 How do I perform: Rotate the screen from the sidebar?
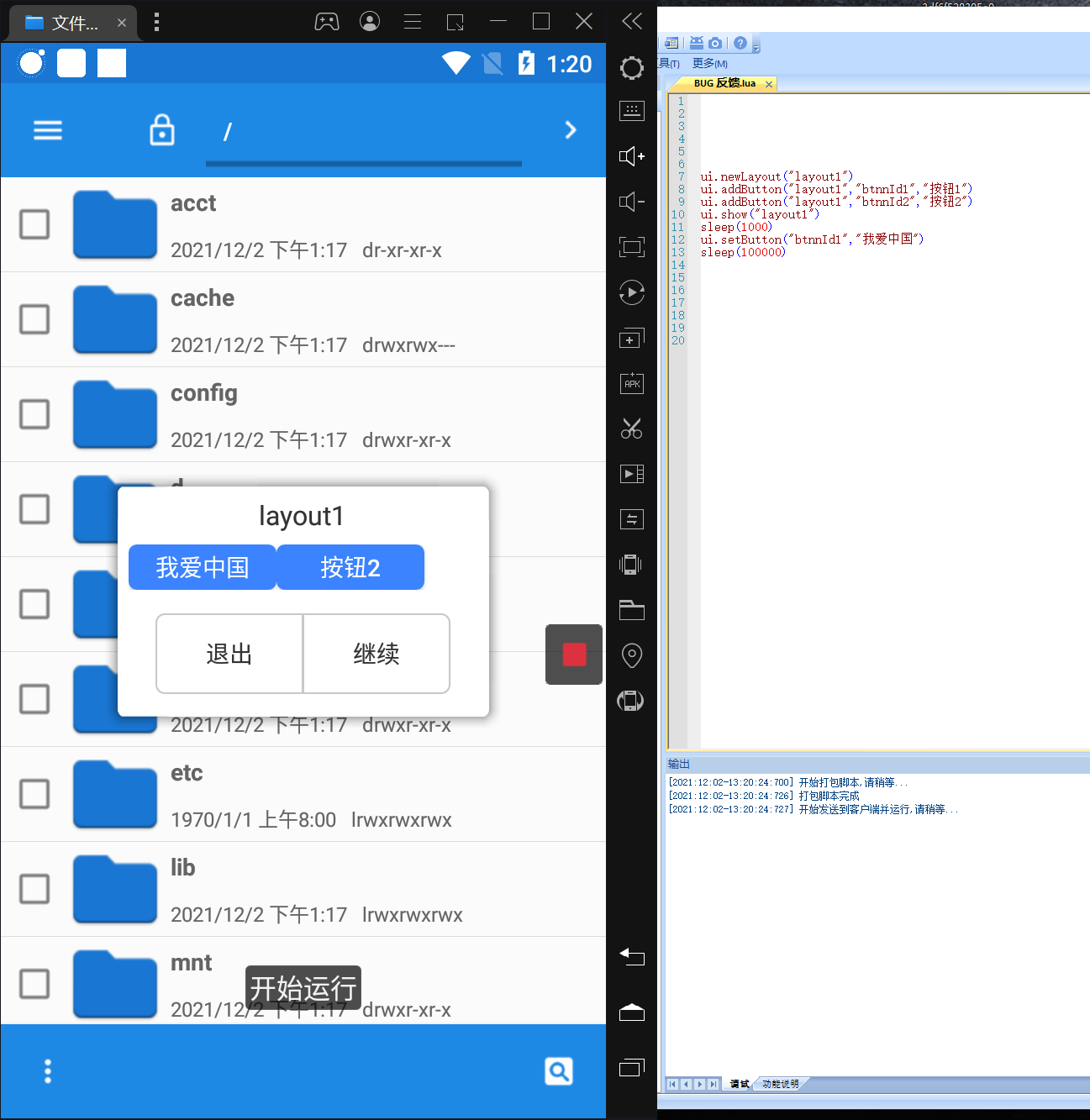click(630, 701)
